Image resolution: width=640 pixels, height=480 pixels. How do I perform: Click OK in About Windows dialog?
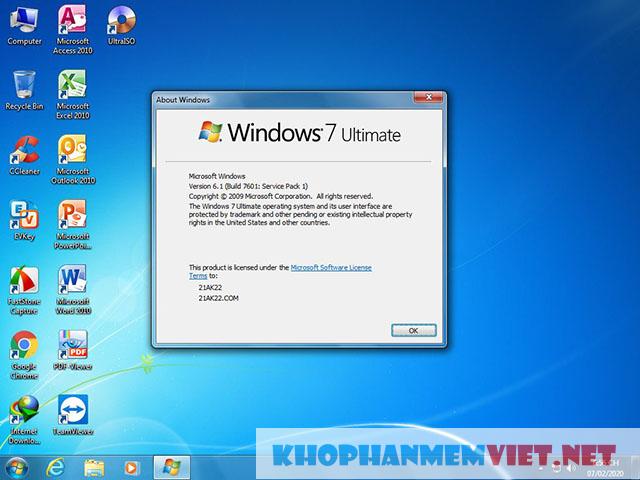pos(413,330)
